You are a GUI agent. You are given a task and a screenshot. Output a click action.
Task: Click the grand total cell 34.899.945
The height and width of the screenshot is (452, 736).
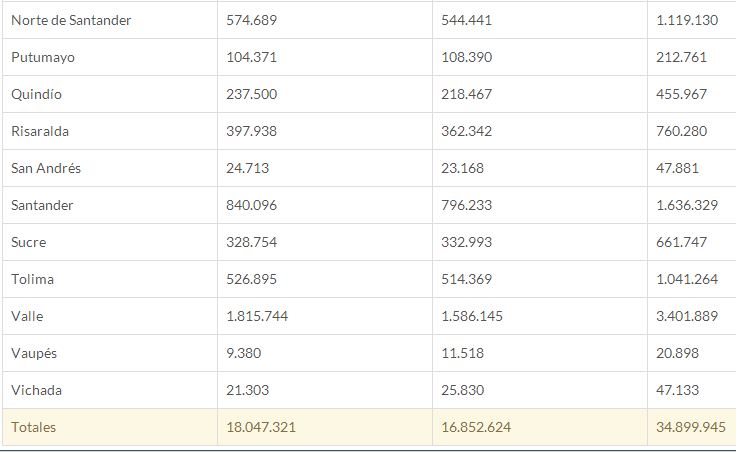[691, 427]
